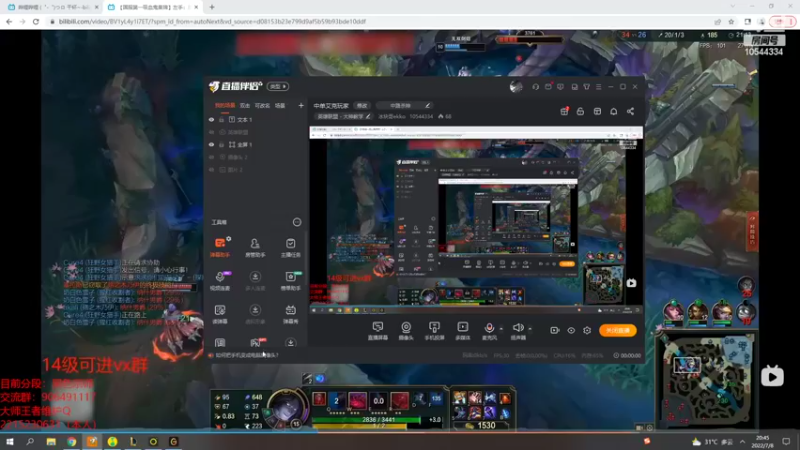Open the 读弹幕 read-danmaku tool
Image resolution: width=800 pixels, height=450 pixels.
pyautogui.click(x=220, y=314)
